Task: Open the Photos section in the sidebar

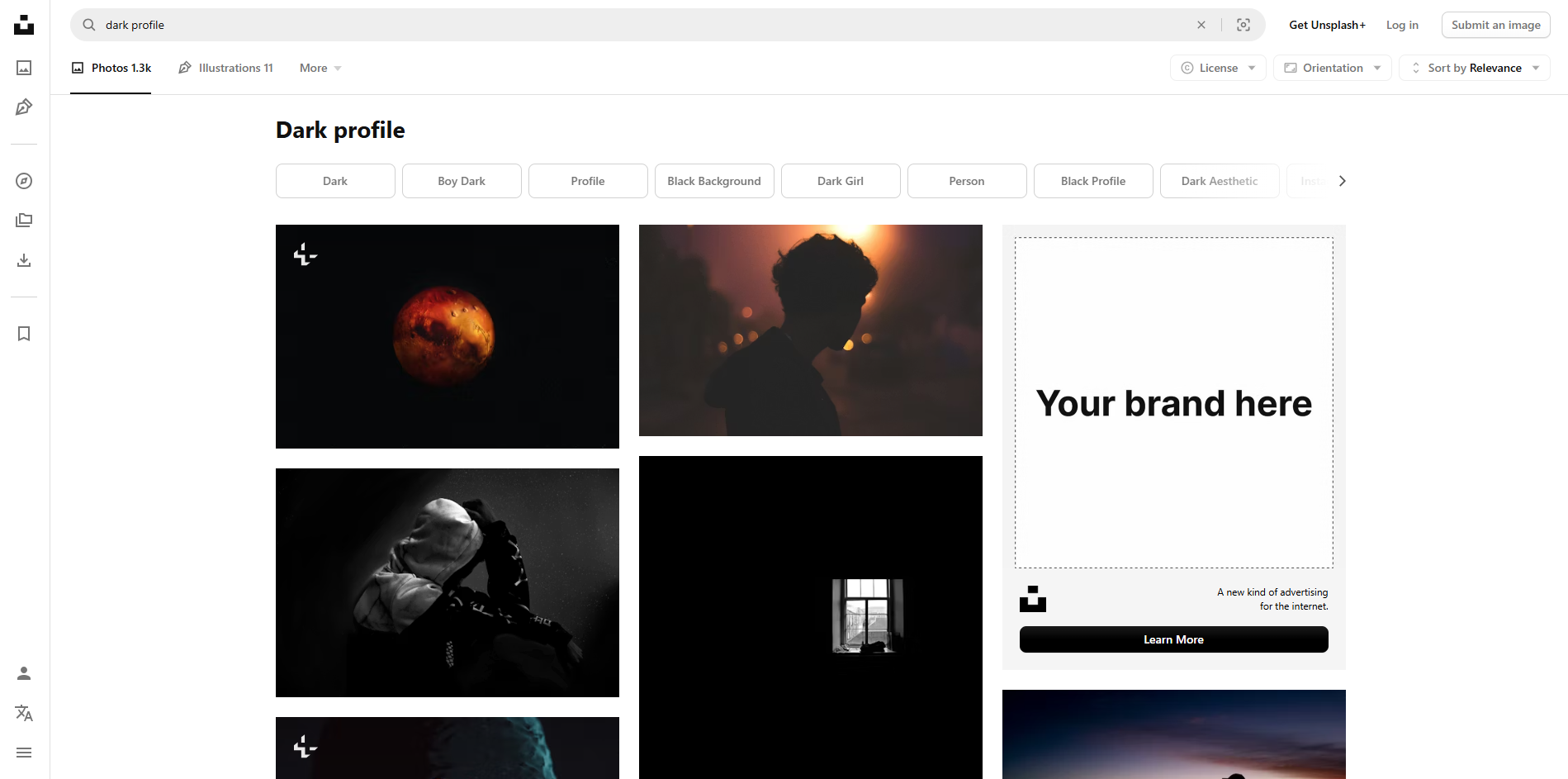Action: [24, 68]
